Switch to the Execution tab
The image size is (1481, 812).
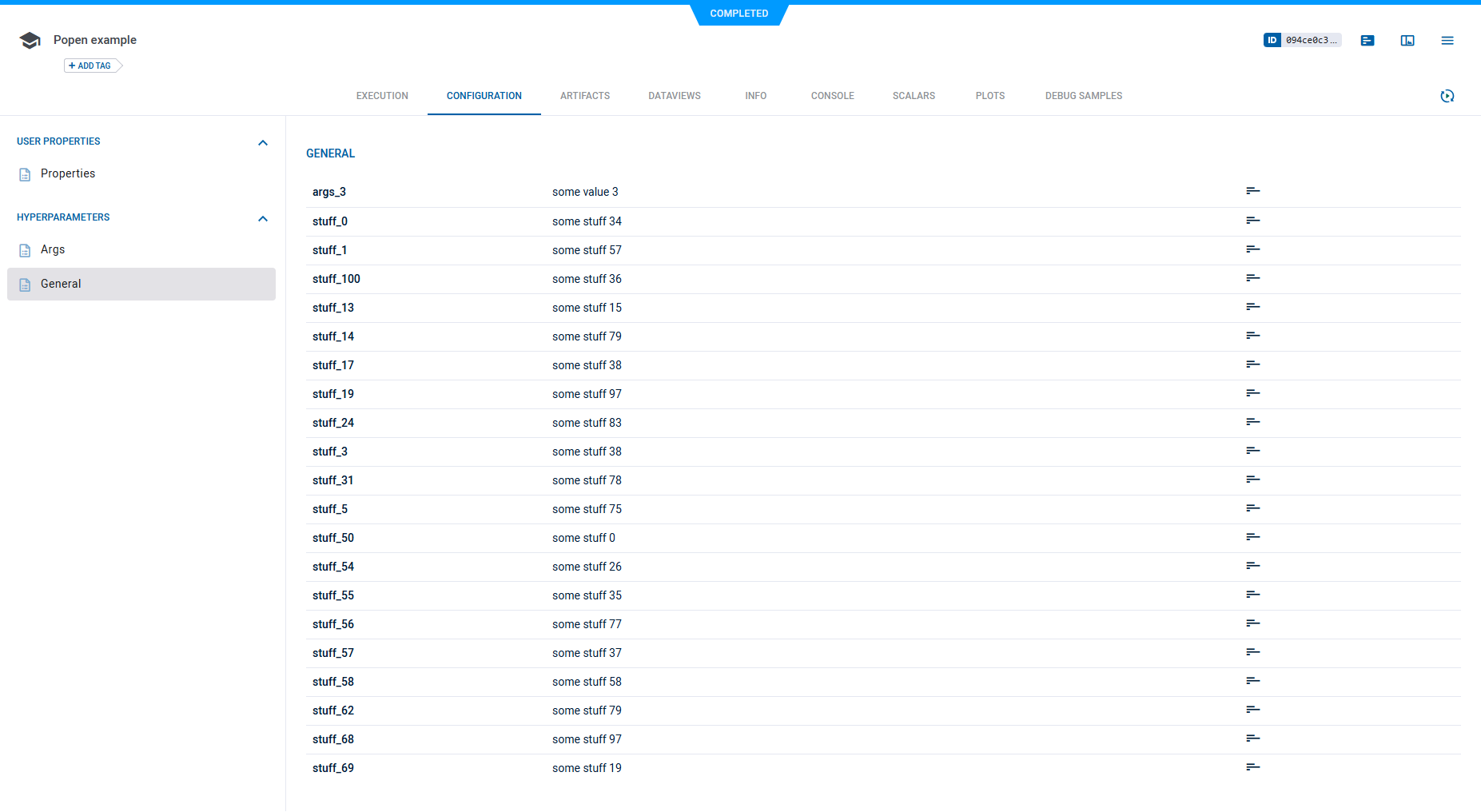pos(382,96)
